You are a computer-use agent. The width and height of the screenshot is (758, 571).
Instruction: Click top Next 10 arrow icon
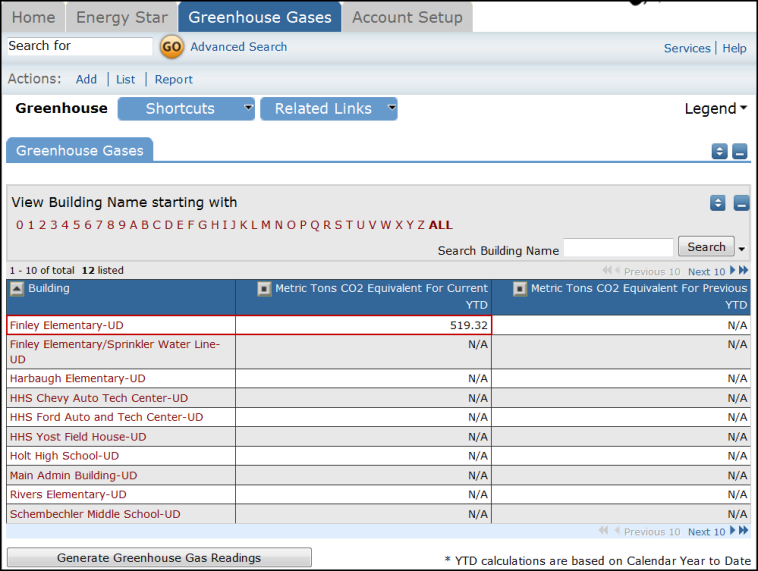[x=732, y=270]
